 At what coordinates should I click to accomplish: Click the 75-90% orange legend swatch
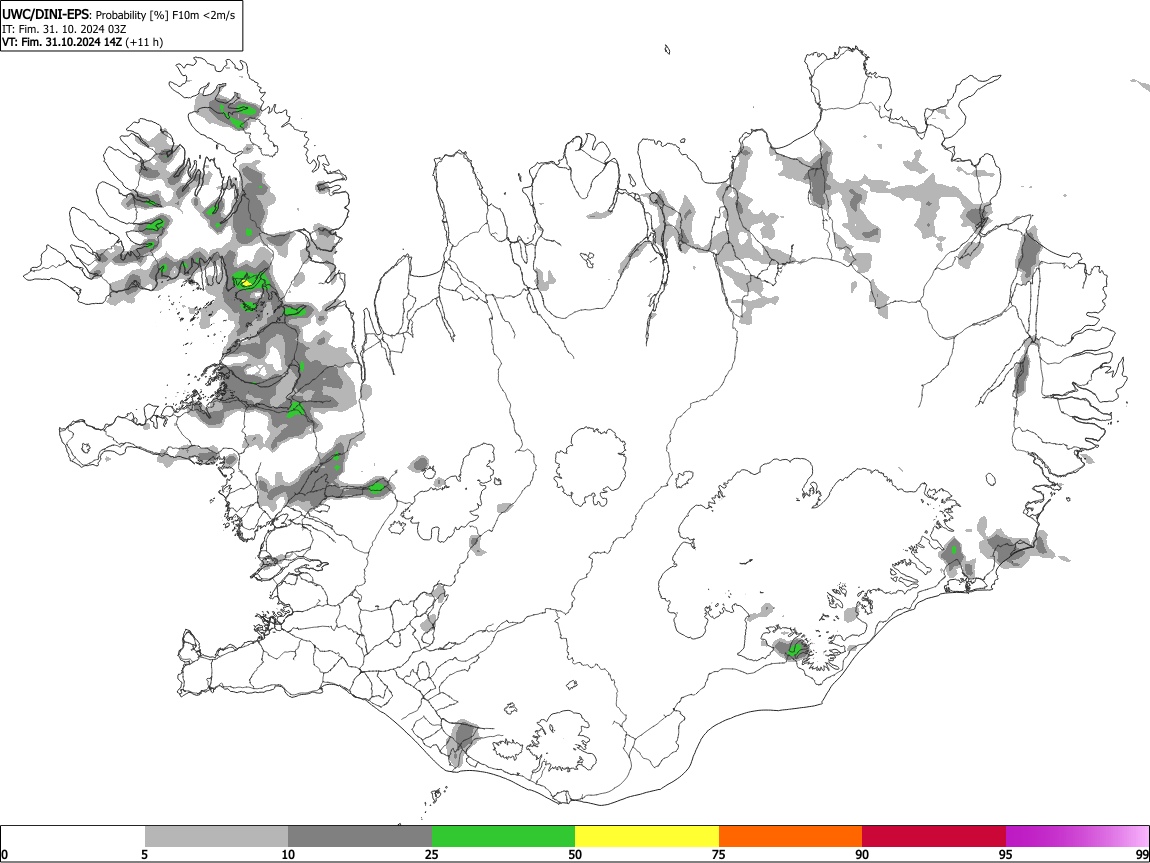[790, 836]
